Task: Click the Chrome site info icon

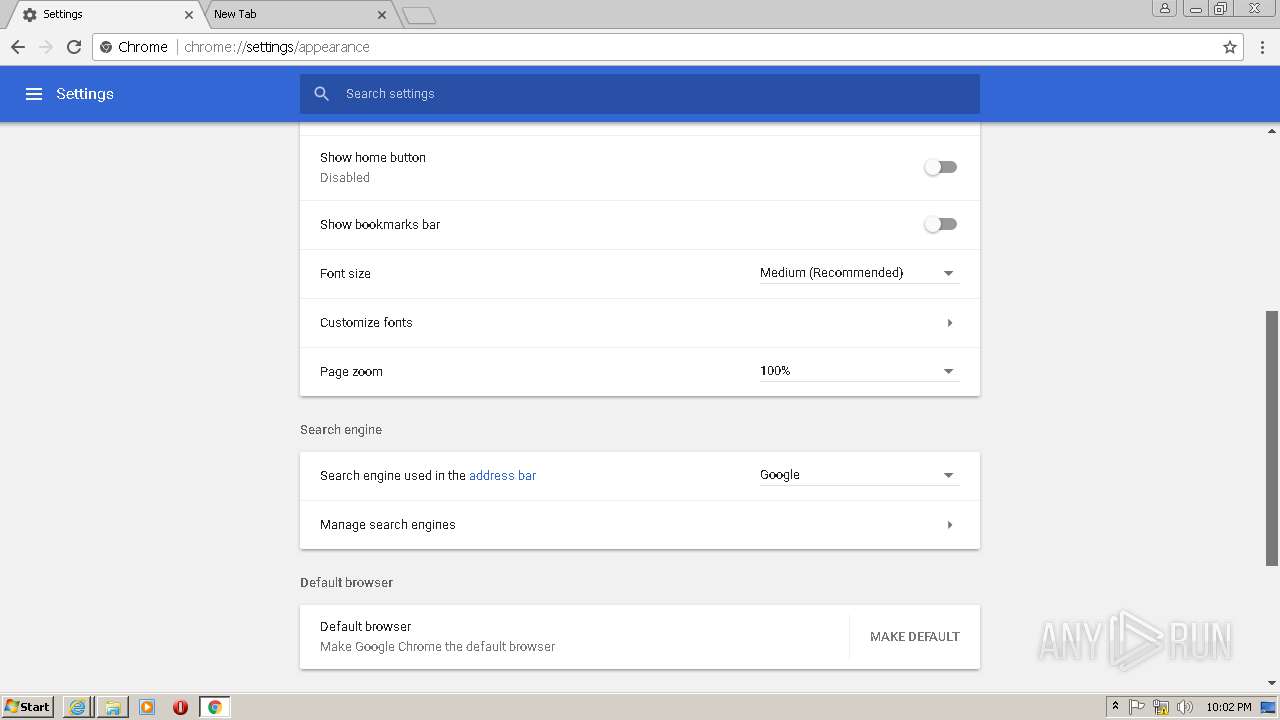Action: pyautogui.click(x=106, y=47)
